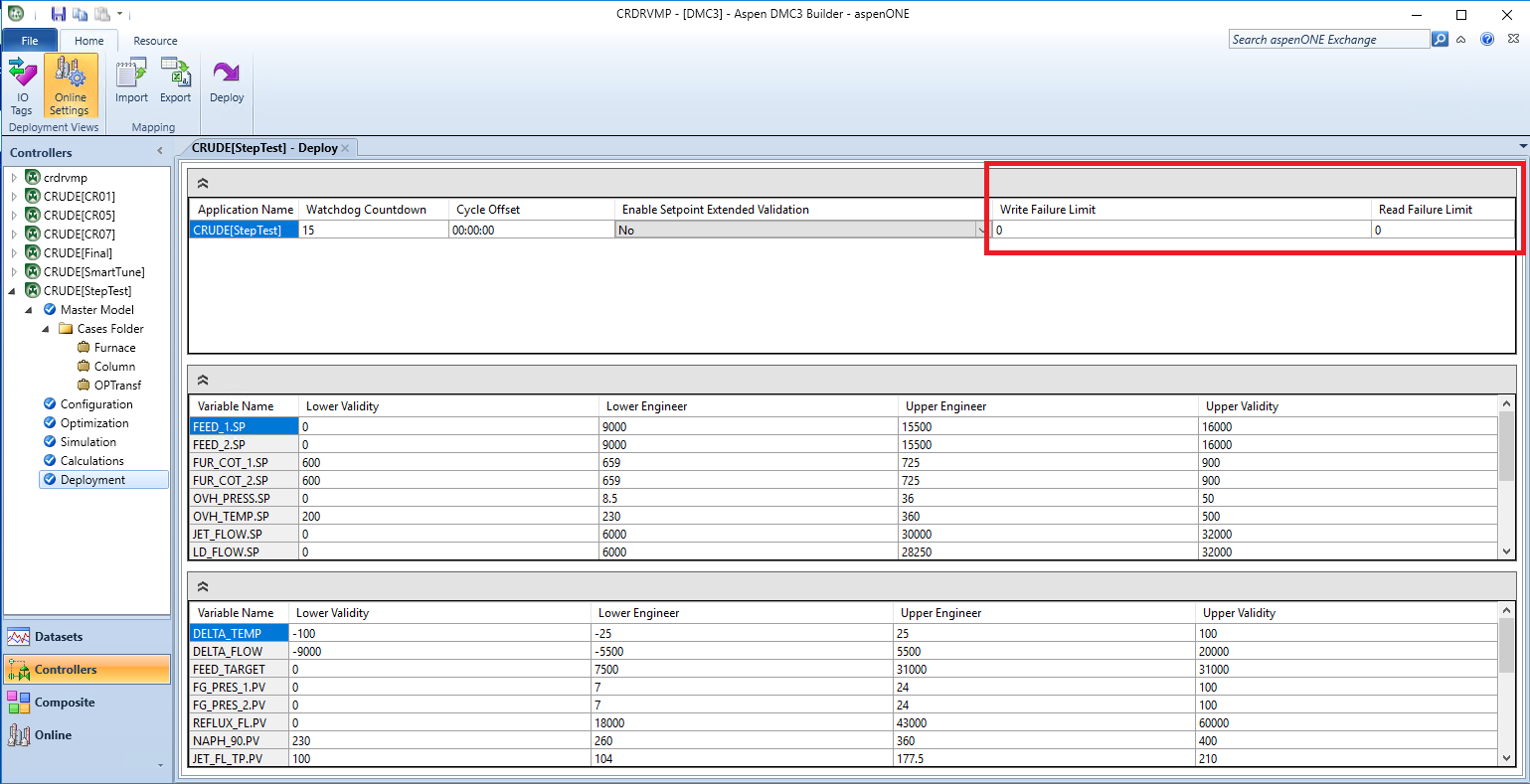This screenshot has height=784, width=1530.
Task: Edit the Cycle Offset value 00:00:00
Action: [x=531, y=230]
